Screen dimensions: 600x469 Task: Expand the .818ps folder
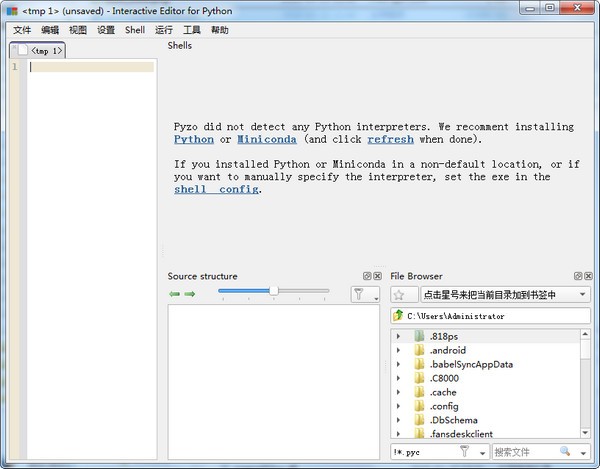(398, 336)
